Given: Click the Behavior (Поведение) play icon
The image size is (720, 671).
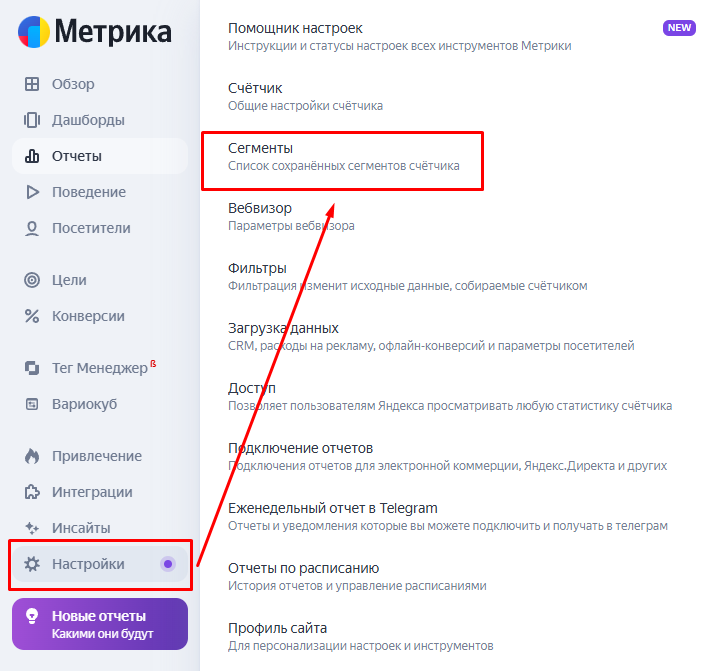Looking at the screenshot, I should [x=32, y=192].
